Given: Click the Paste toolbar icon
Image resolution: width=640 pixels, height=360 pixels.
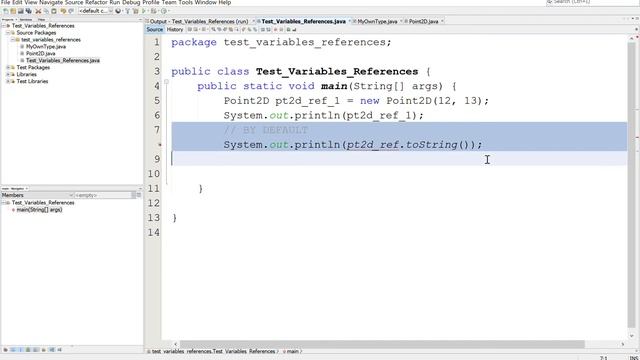Looking at the screenshot, I should (x=54, y=11).
